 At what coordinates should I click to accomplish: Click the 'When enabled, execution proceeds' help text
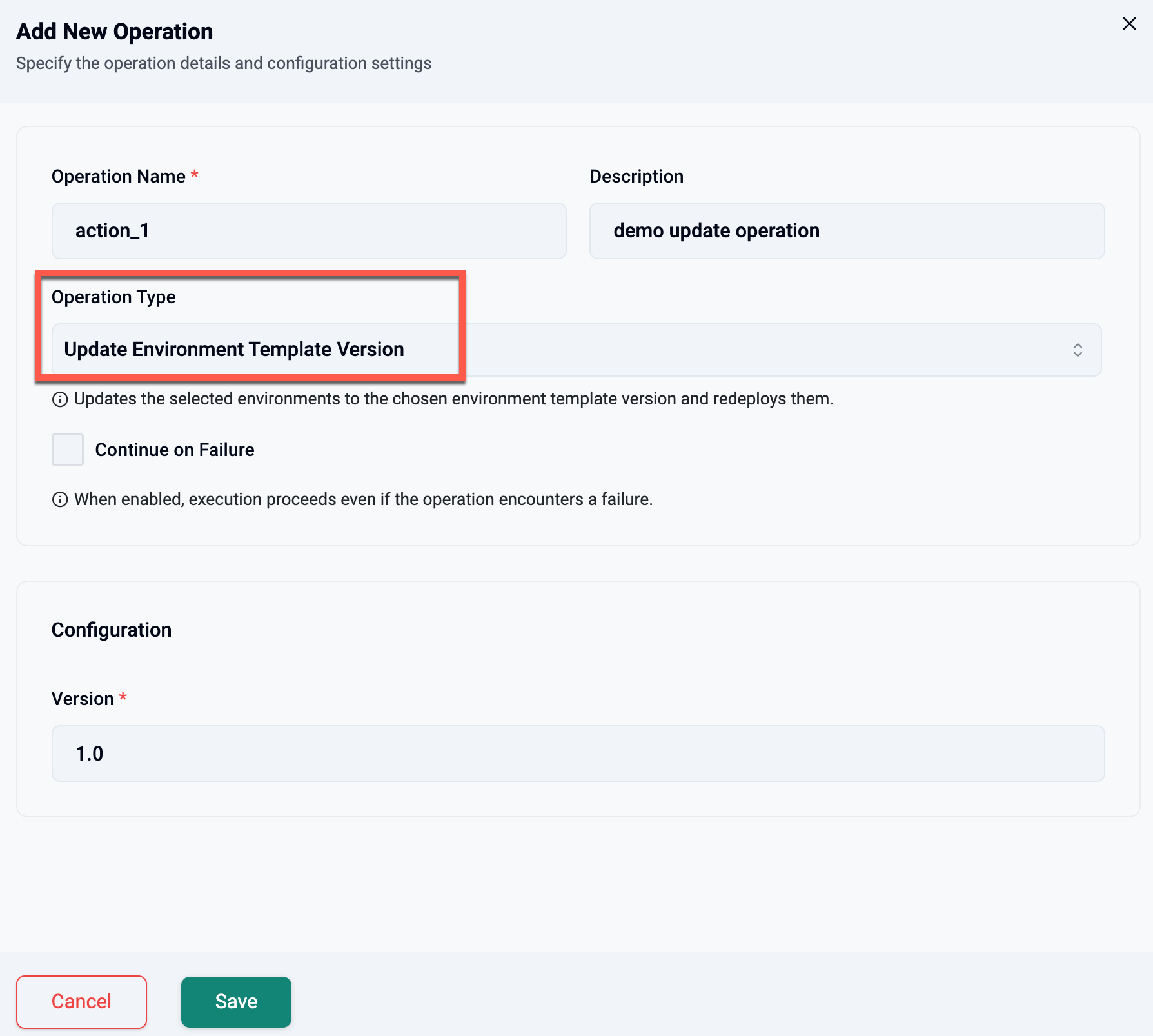click(x=363, y=499)
